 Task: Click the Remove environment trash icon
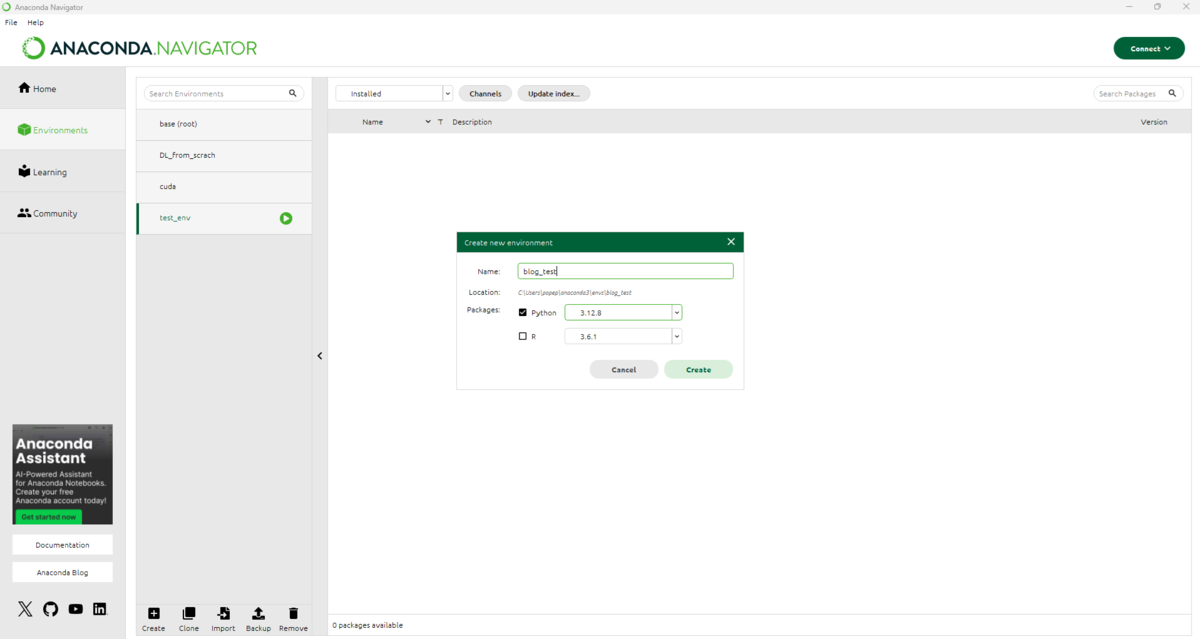(x=293, y=613)
